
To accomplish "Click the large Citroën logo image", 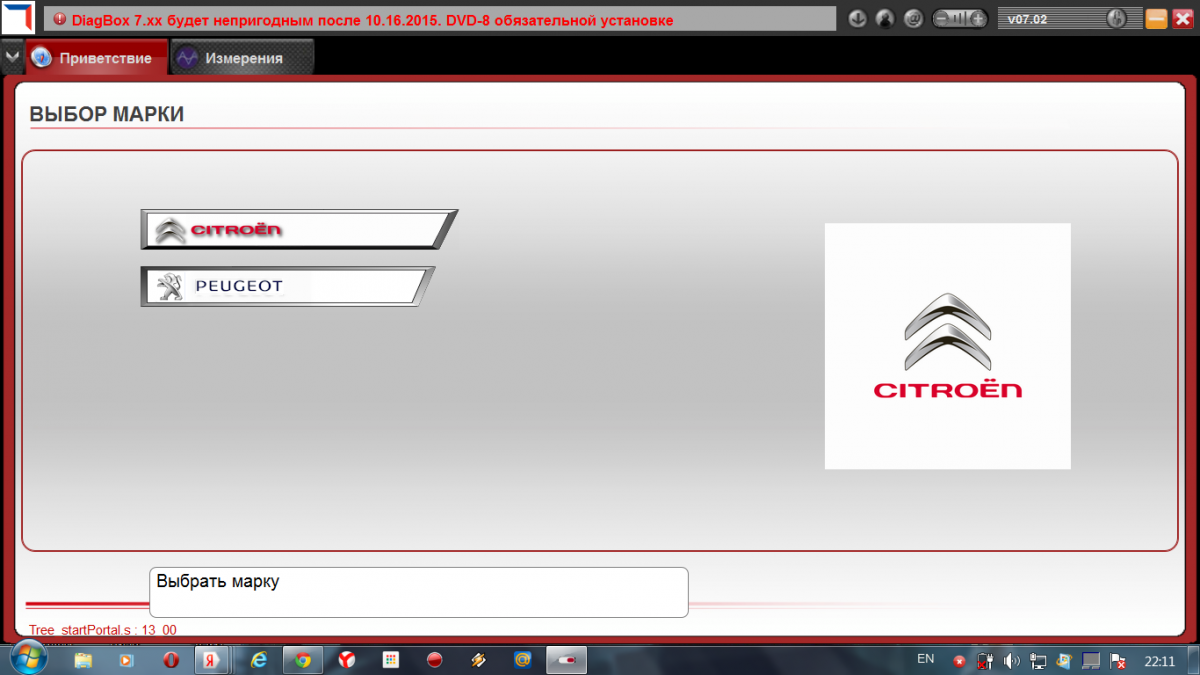I will [947, 346].
